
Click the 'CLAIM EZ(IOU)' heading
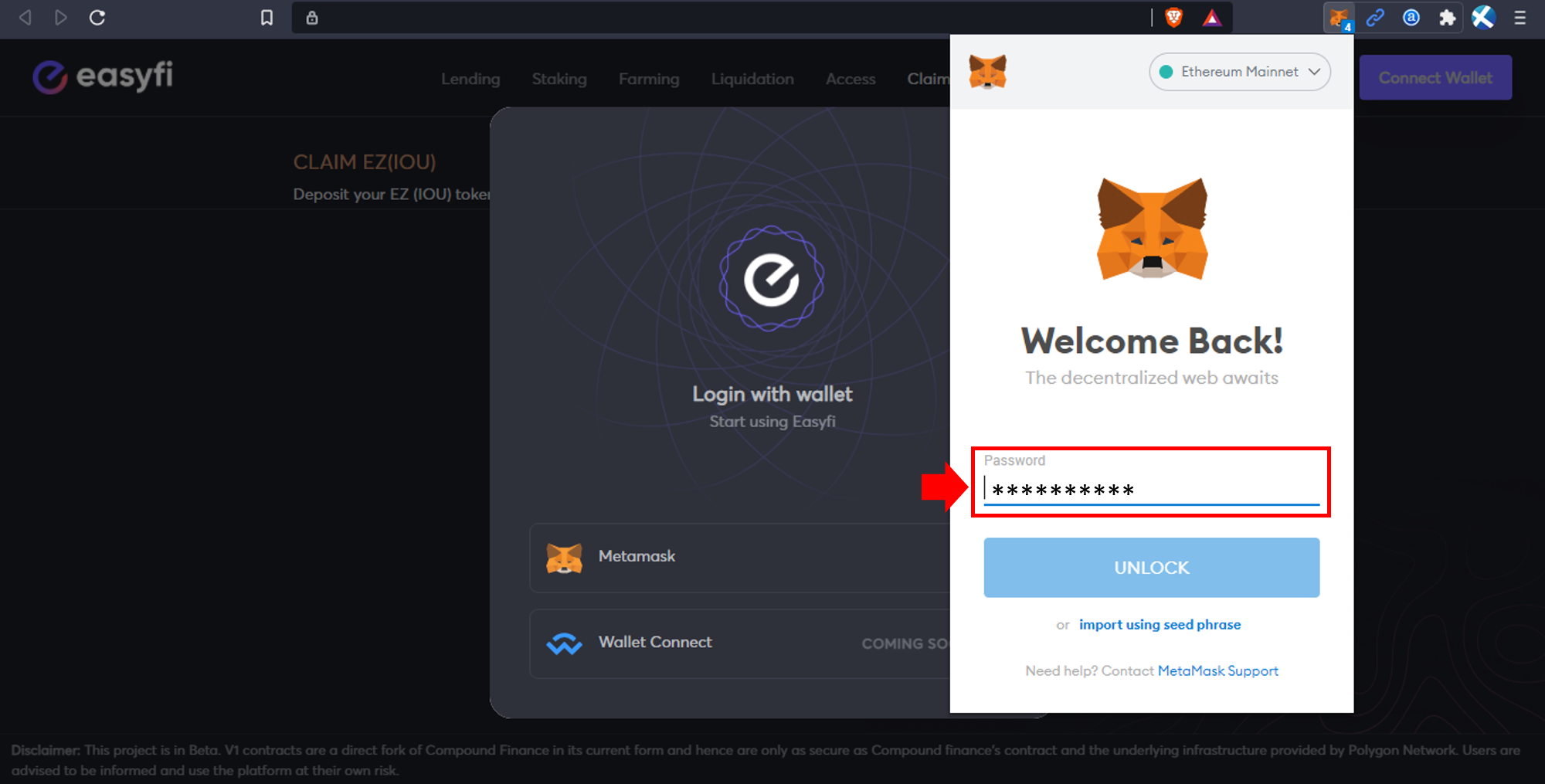coord(365,162)
